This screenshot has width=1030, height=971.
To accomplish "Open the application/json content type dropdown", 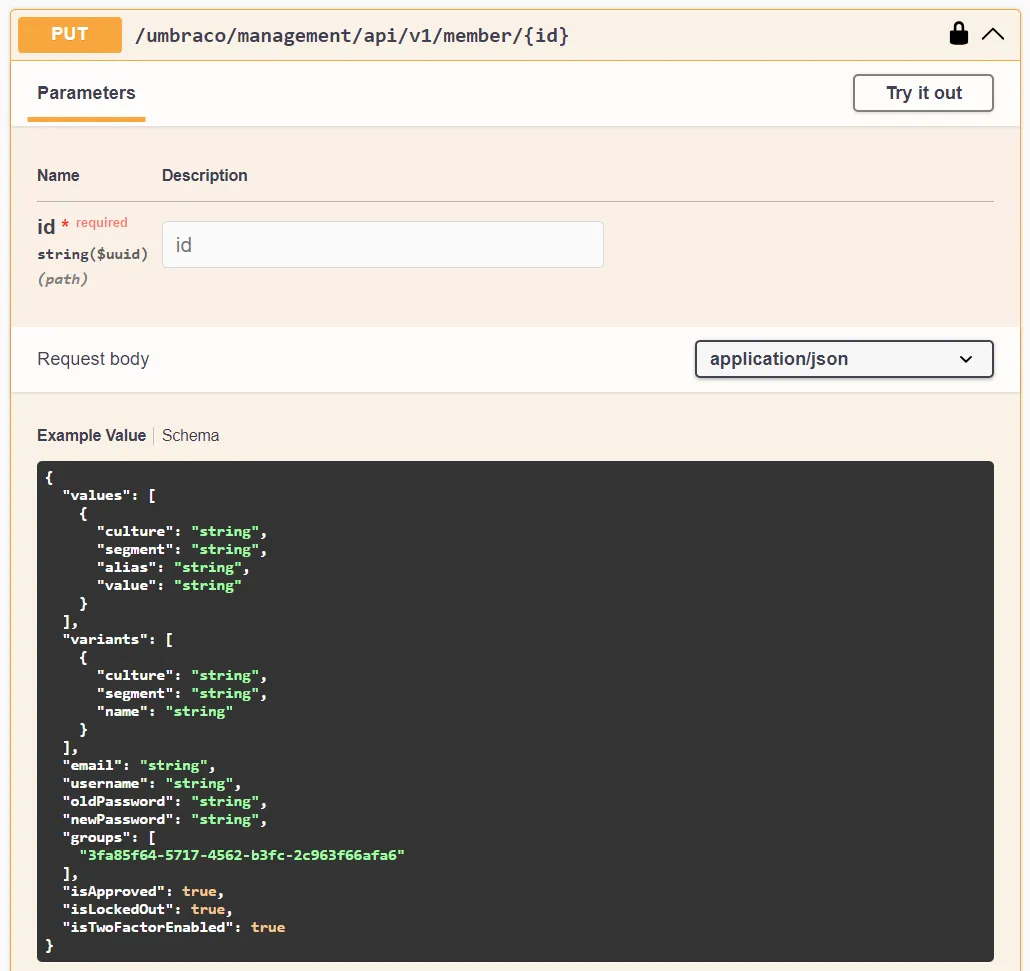I will (x=830, y=359).
